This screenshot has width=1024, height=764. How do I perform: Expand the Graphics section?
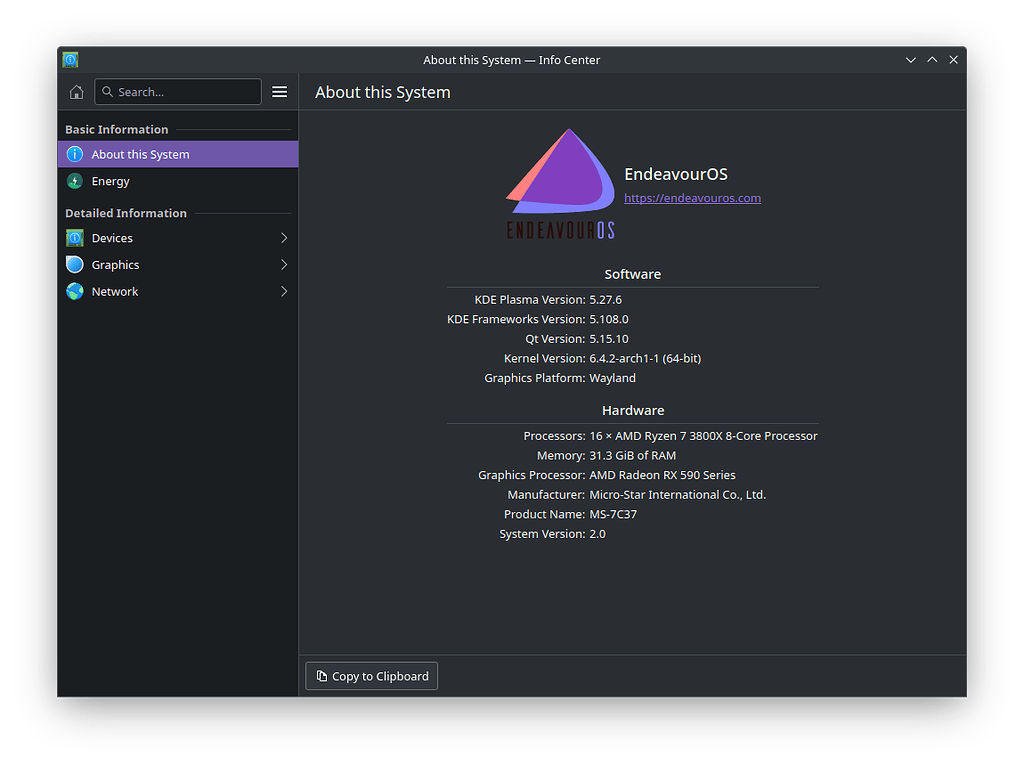point(283,264)
